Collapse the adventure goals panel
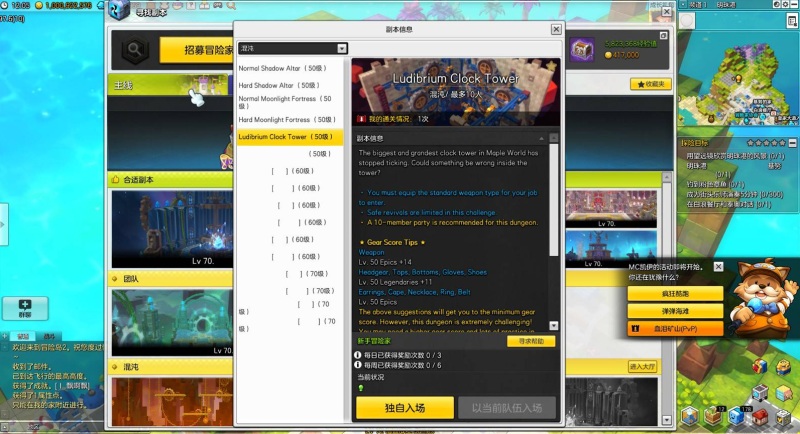The width and height of the screenshot is (800, 434). pos(792,143)
